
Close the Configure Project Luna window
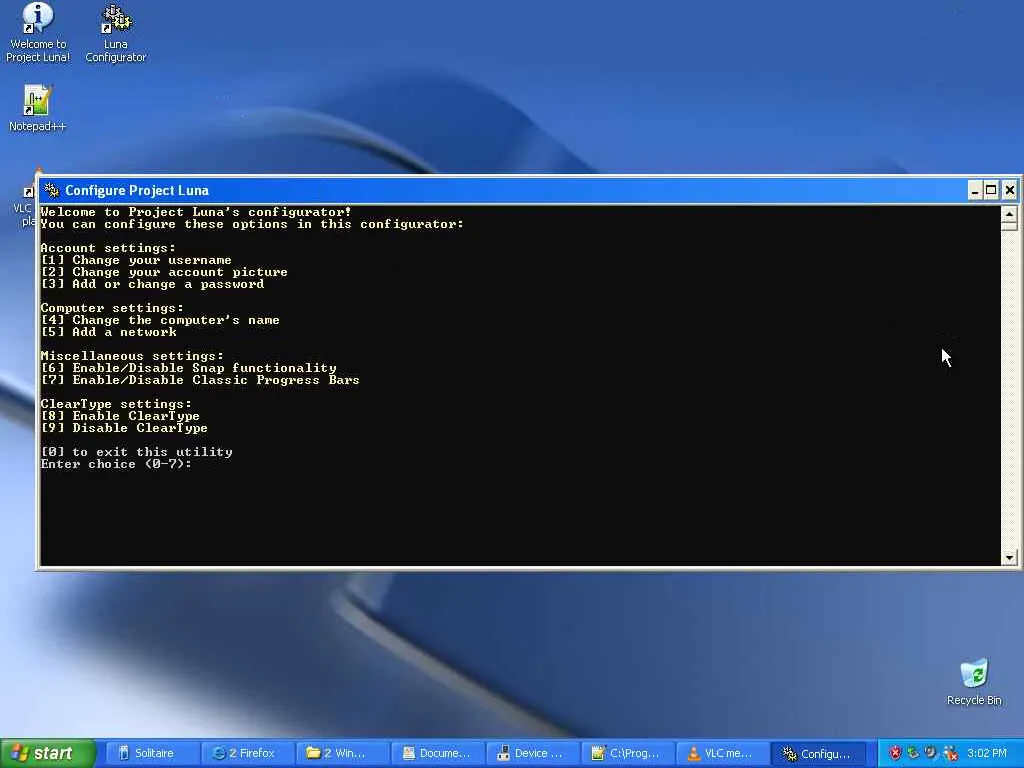point(1009,190)
